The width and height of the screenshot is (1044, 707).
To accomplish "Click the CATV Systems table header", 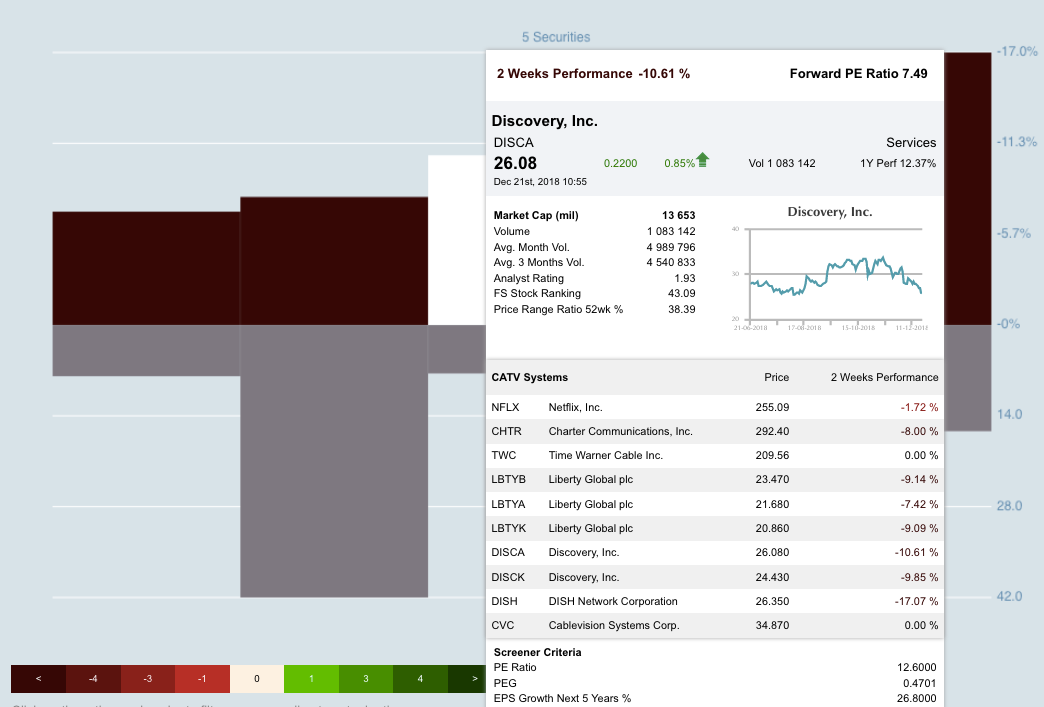I will [x=530, y=377].
